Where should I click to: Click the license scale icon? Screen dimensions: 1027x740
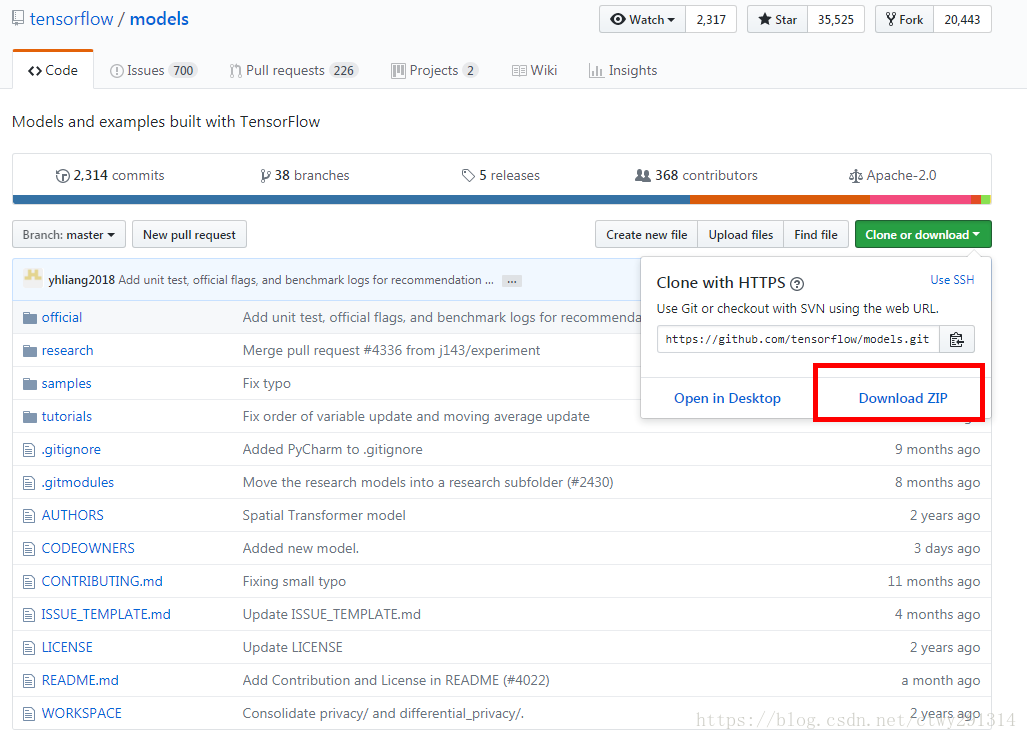pyautogui.click(x=855, y=176)
